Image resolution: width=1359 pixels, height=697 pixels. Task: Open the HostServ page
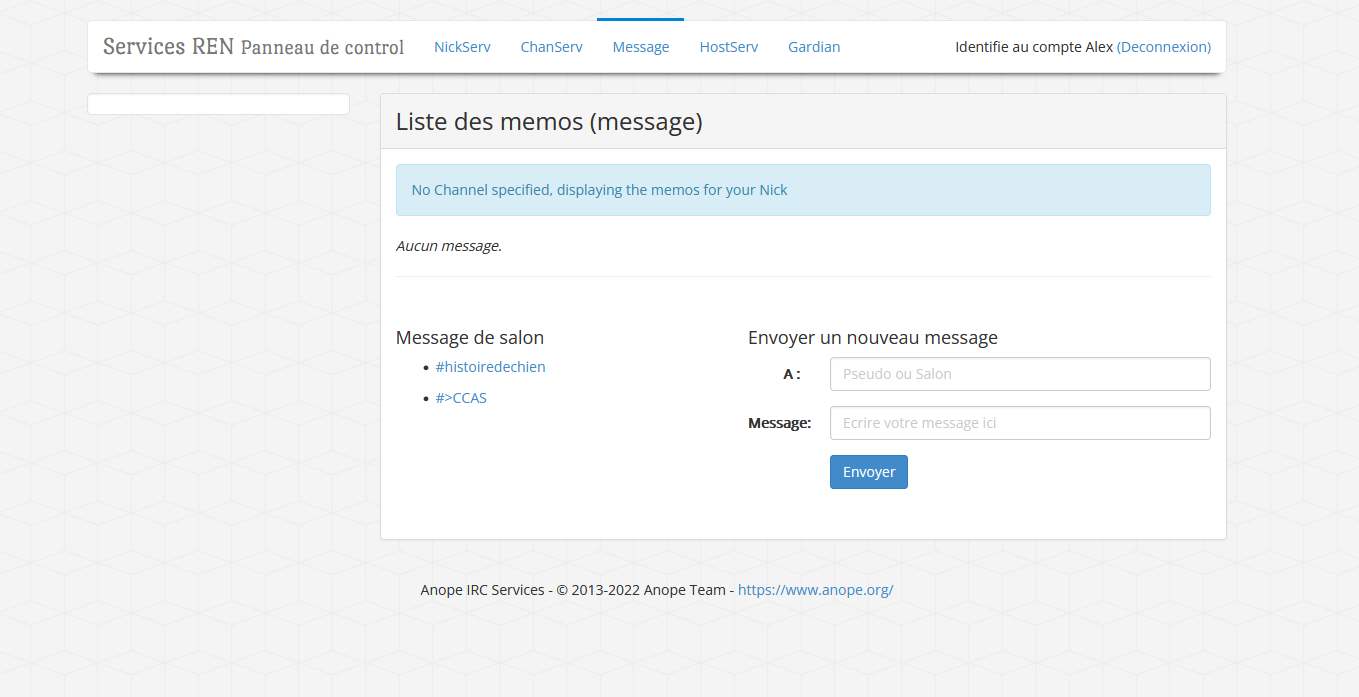tap(728, 47)
